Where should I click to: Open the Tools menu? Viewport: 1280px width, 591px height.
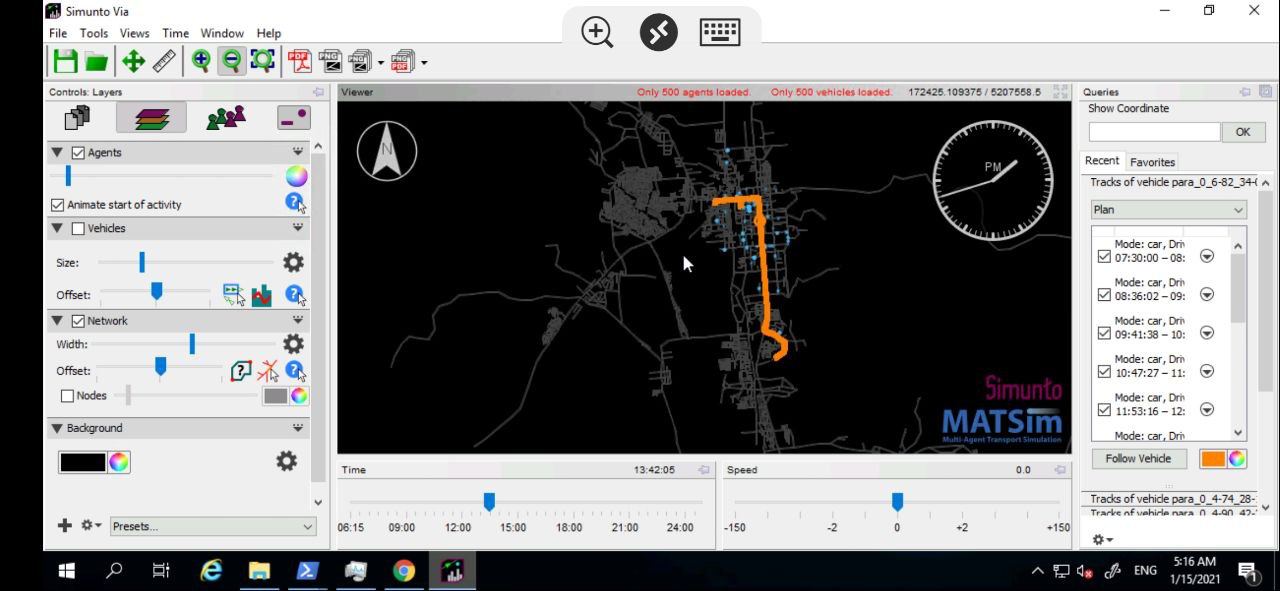pyautogui.click(x=94, y=33)
